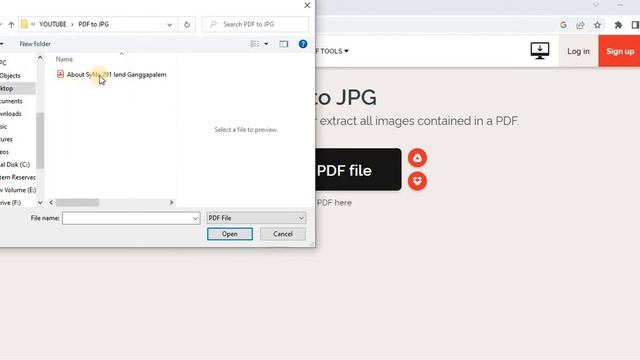Image resolution: width=640 pixels, height=360 pixels.
Task: Close the file dialog with X
Action: [x=307, y=5]
